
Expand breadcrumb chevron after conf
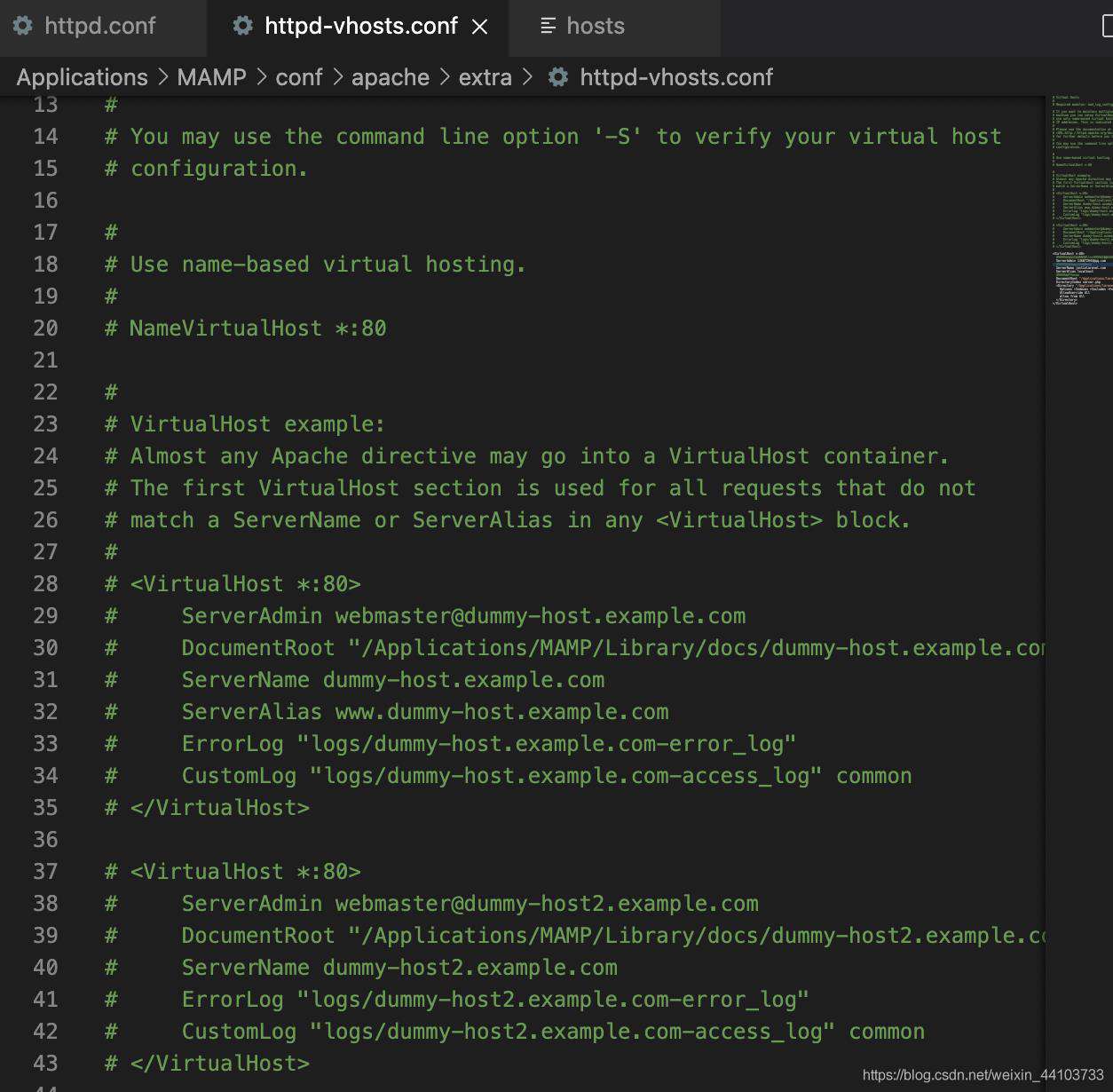tap(338, 77)
